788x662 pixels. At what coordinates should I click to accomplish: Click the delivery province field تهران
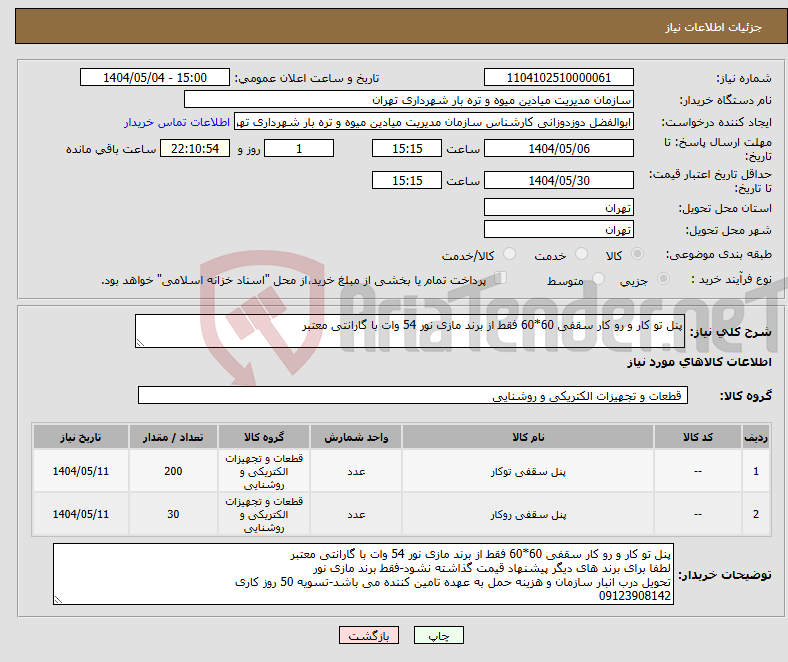coord(558,207)
